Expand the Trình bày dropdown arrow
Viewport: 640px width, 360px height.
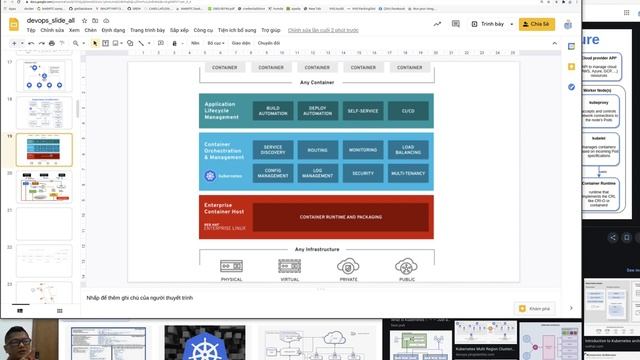click(512, 24)
